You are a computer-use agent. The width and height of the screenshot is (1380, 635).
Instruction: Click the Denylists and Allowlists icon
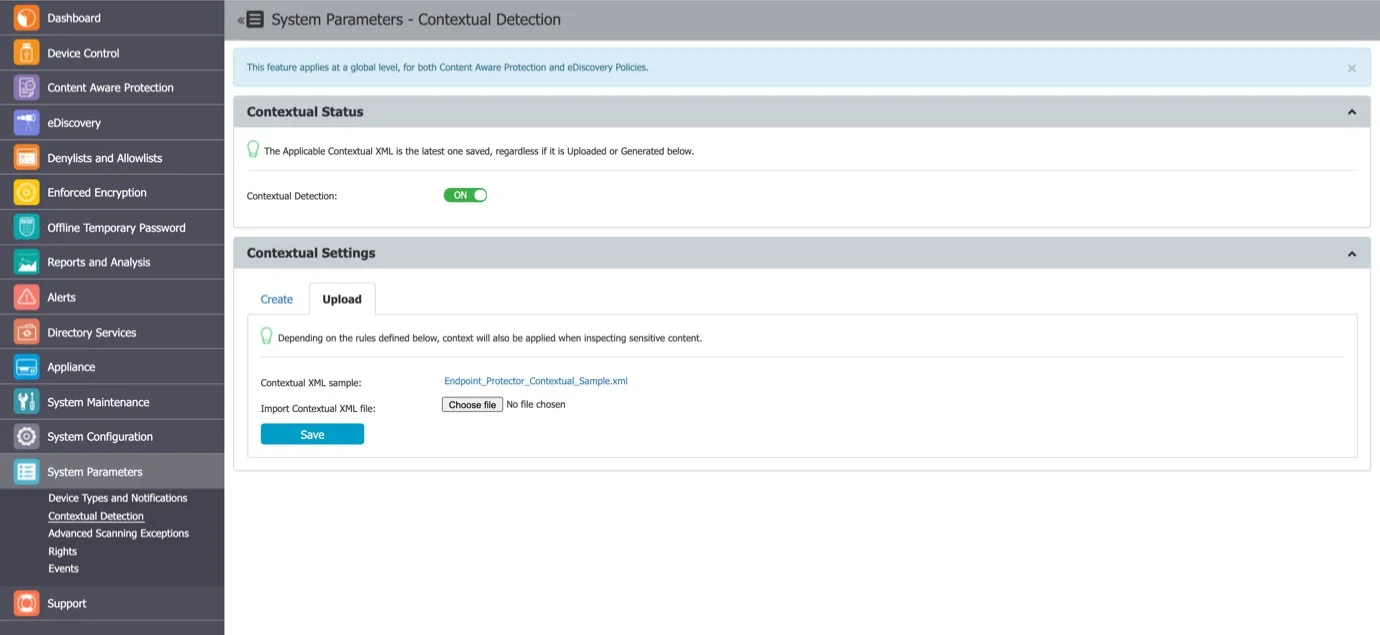coord(26,158)
